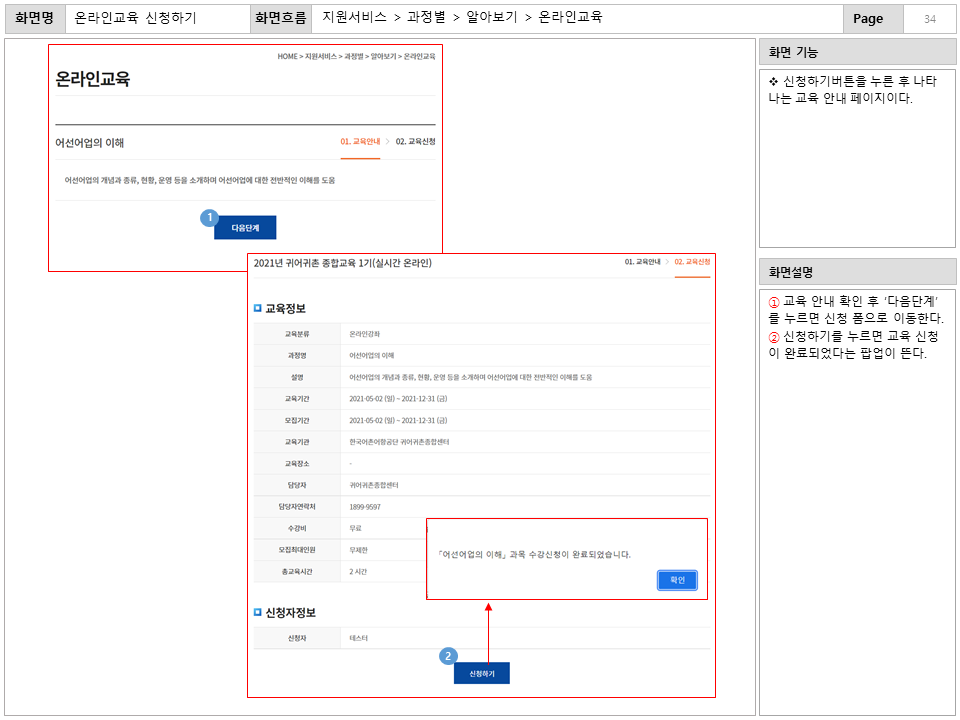960x720 pixels.
Task: Click the blue ② step badge above 신청하기
Action: 448,658
